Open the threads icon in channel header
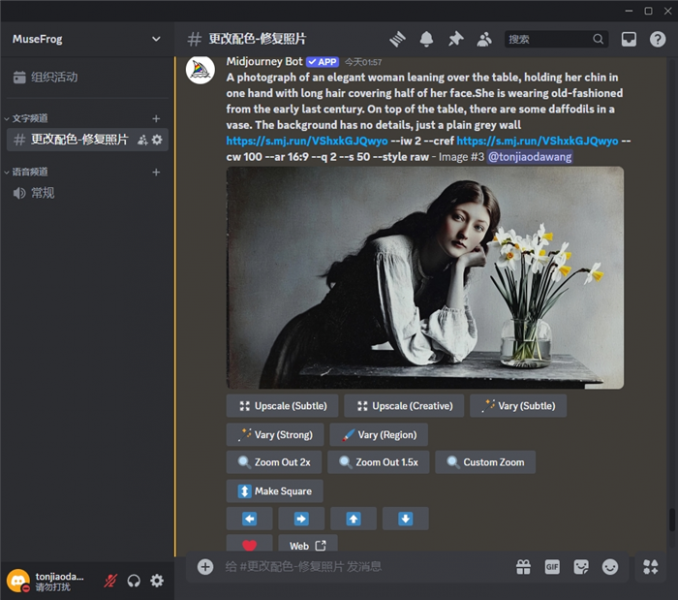This screenshot has width=678, height=600. click(397, 39)
